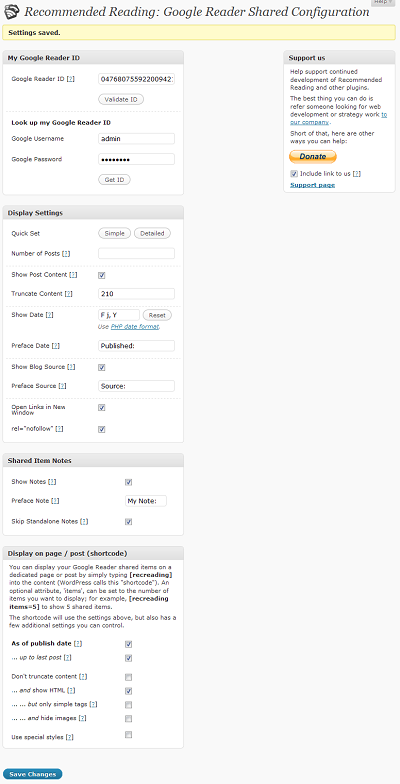Open help tooltip for Number of Posts
The width and height of the screenshot is (400, 784).
point(66,254)
